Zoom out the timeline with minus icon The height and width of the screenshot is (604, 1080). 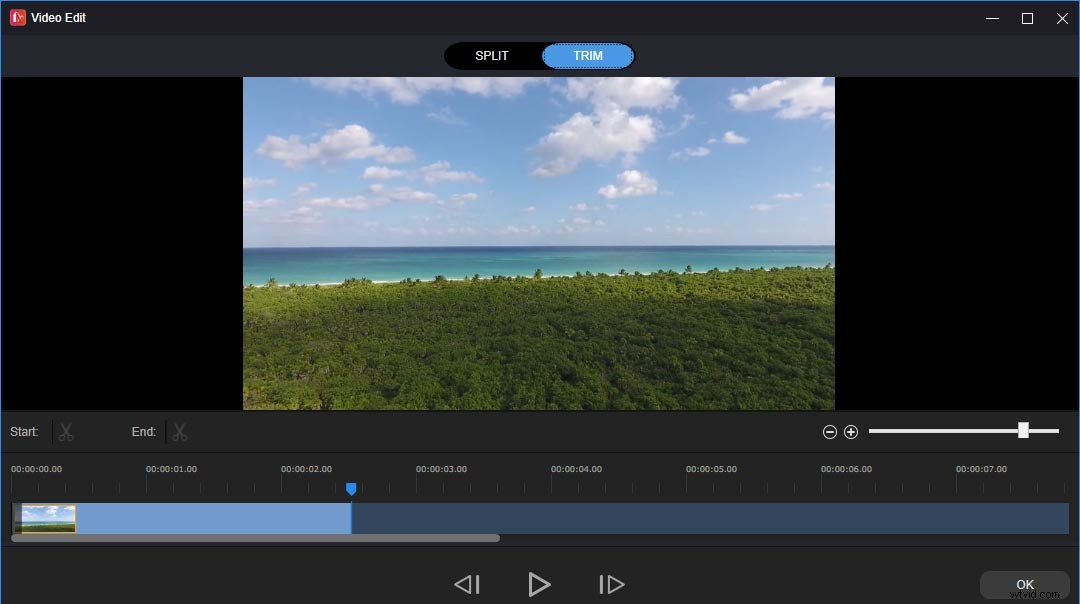click(829, 431)
